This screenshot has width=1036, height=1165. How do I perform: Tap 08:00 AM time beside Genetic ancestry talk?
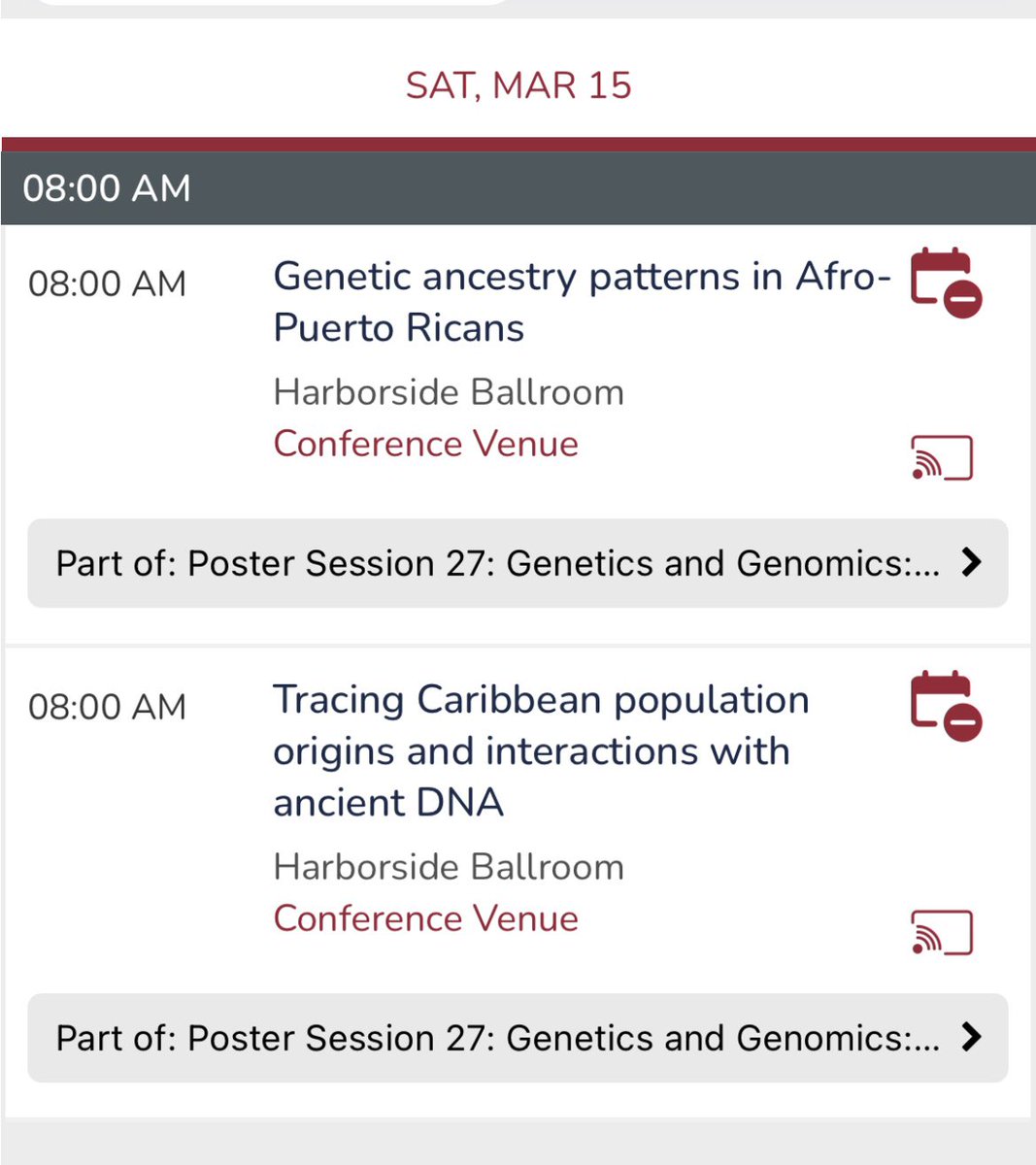tap(107, 284)
